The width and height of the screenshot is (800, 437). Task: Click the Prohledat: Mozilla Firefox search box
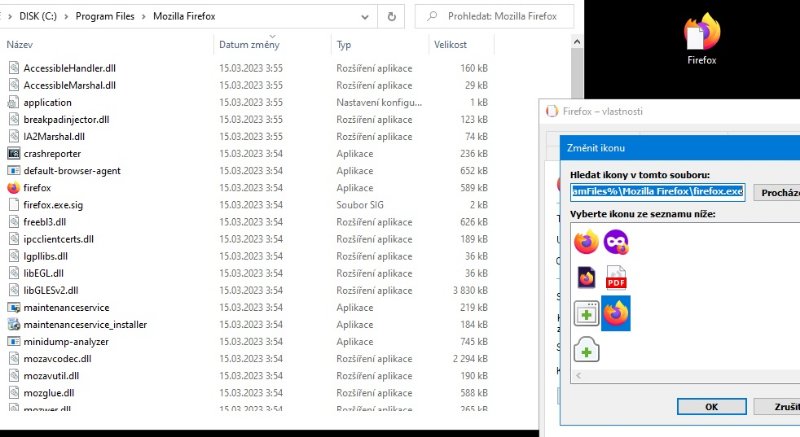[494, 16]
